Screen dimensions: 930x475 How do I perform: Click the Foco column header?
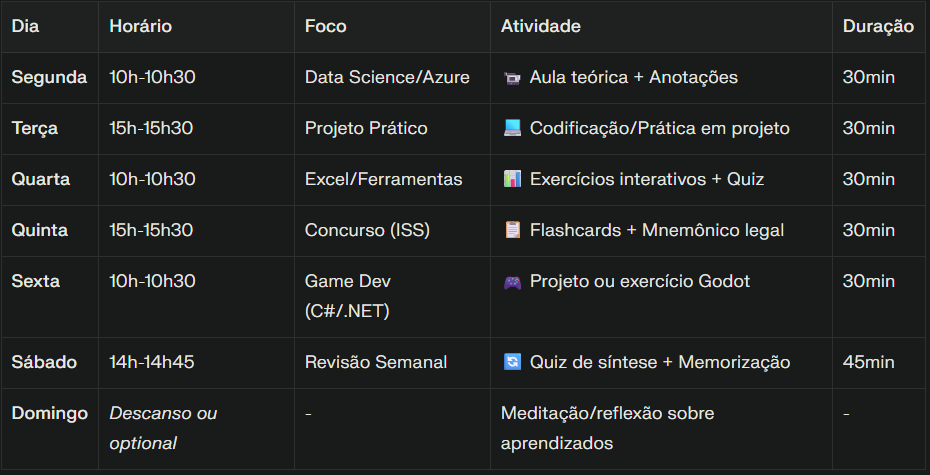coord(326,27)
